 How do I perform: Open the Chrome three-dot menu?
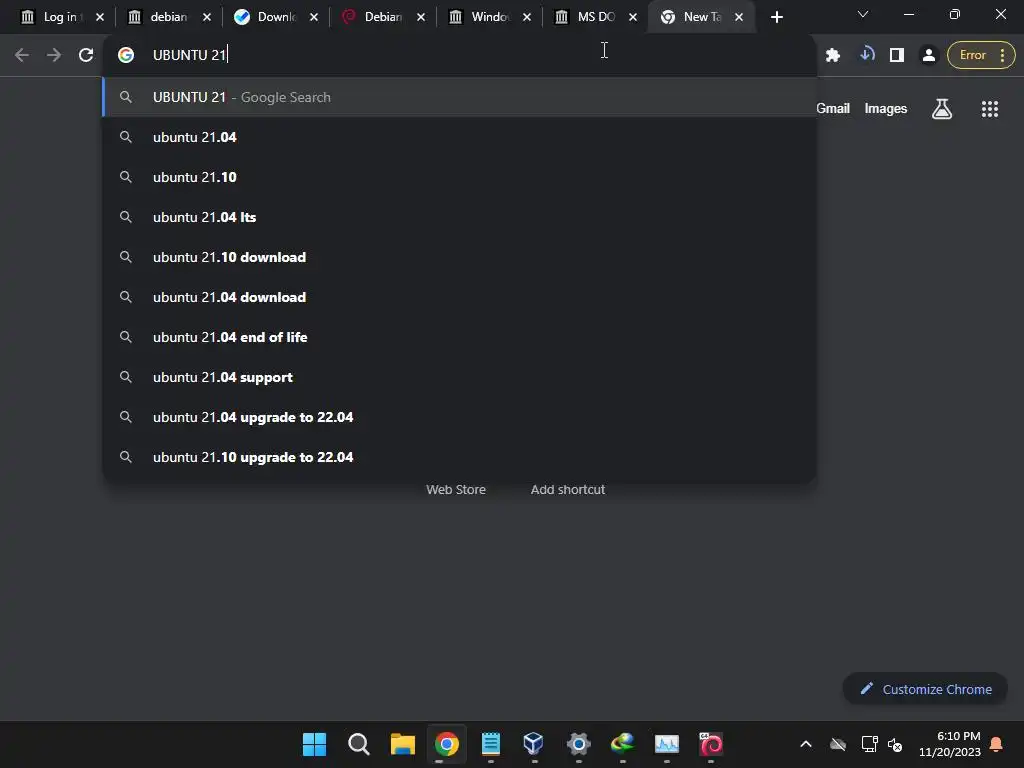click(x=1002, y=55)
